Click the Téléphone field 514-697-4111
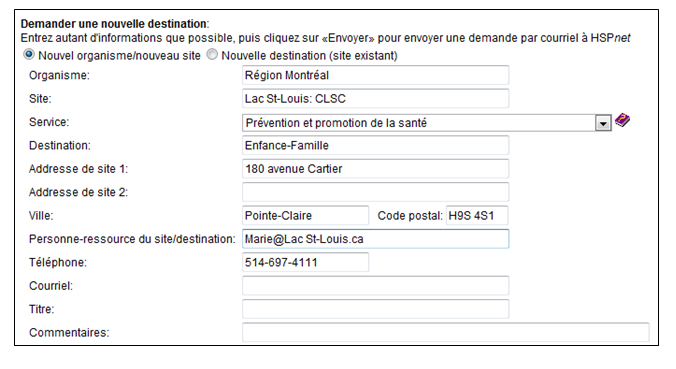This screenshot has height=369, width=676. pyautogui.click(x=305, y=262)
